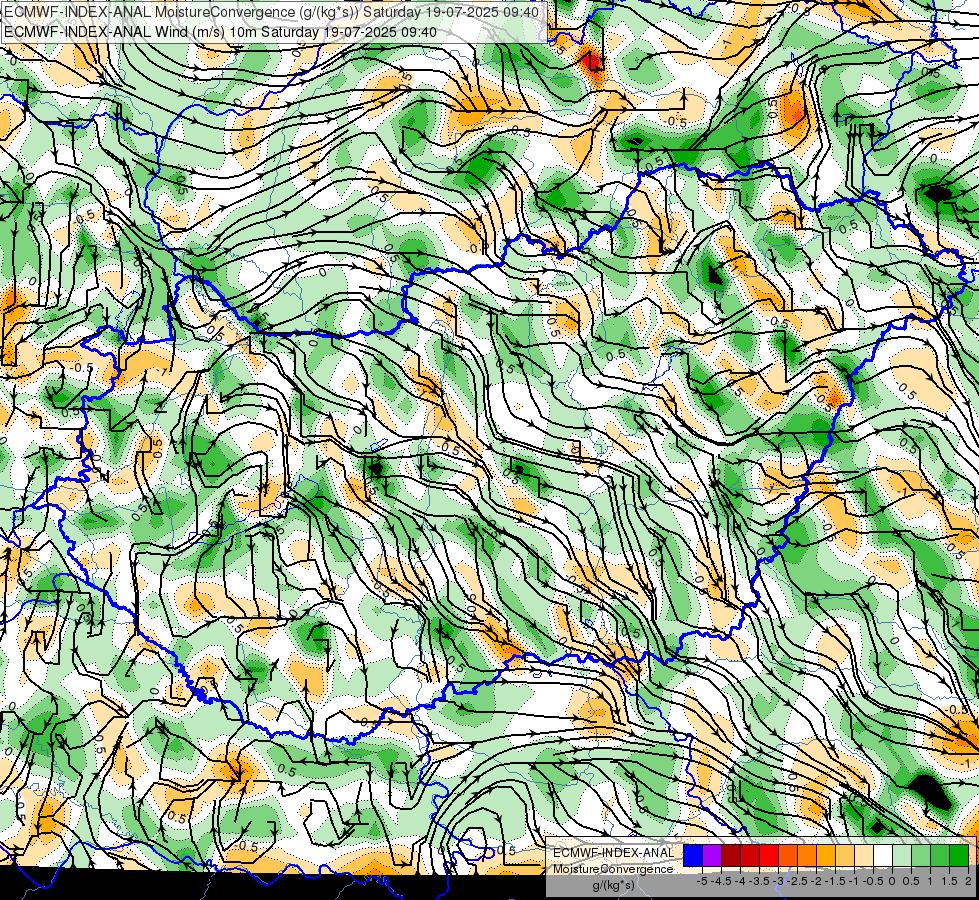Click the 1.5 tick value on legend scale
The height and width of the screenshot is (900, 979).
coord(948,881)
